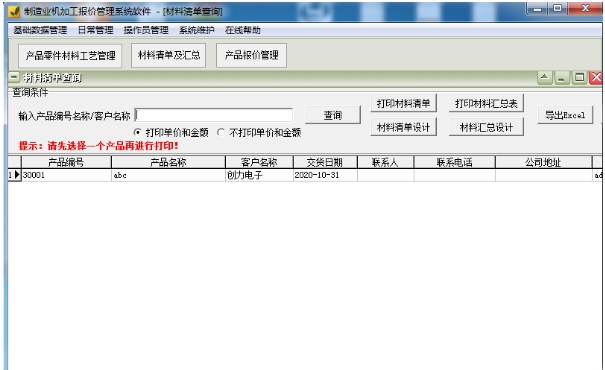Open the 基础数据管理 menu

[40, 30]
